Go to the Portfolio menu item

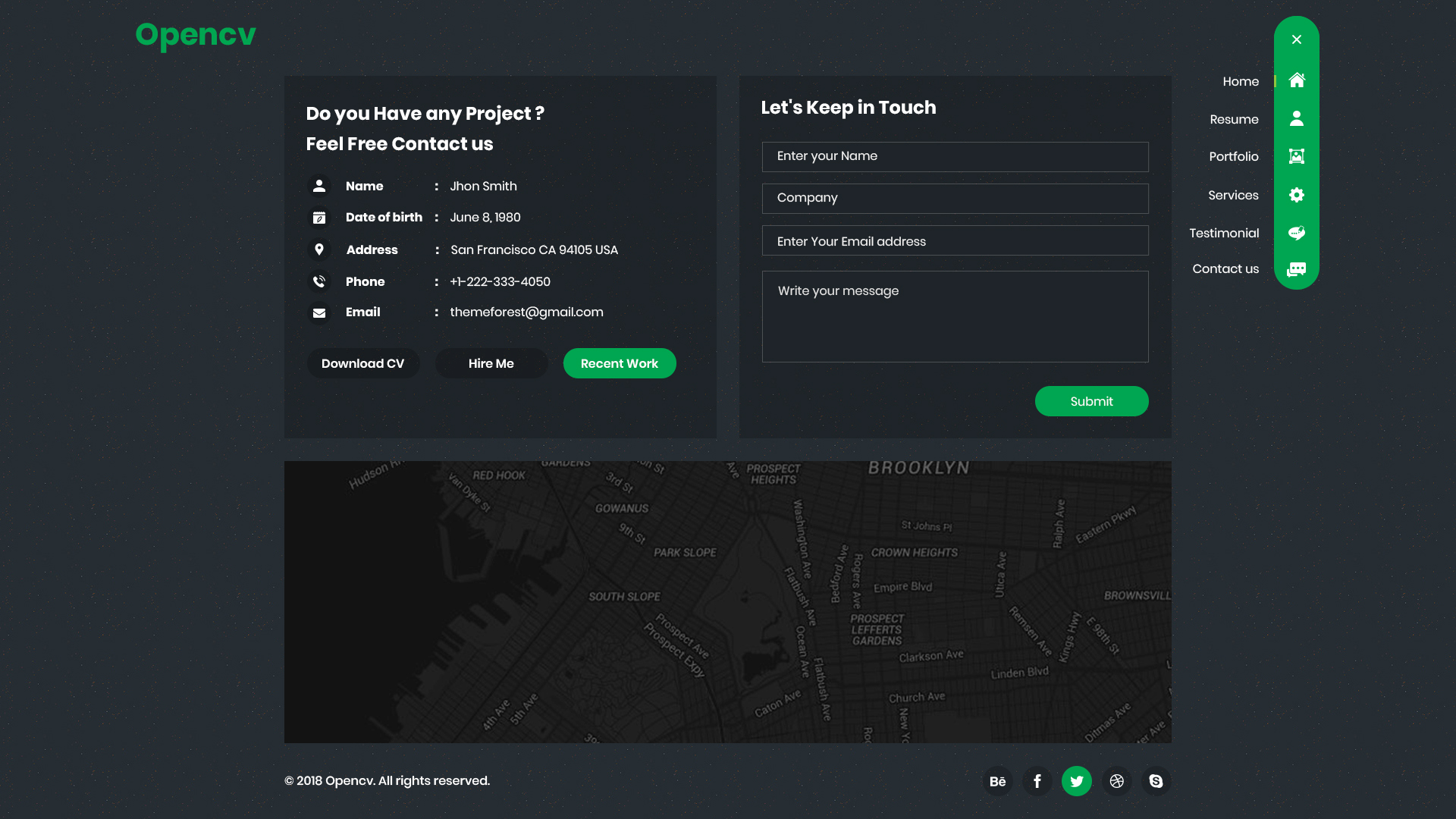click(1233, 156)
